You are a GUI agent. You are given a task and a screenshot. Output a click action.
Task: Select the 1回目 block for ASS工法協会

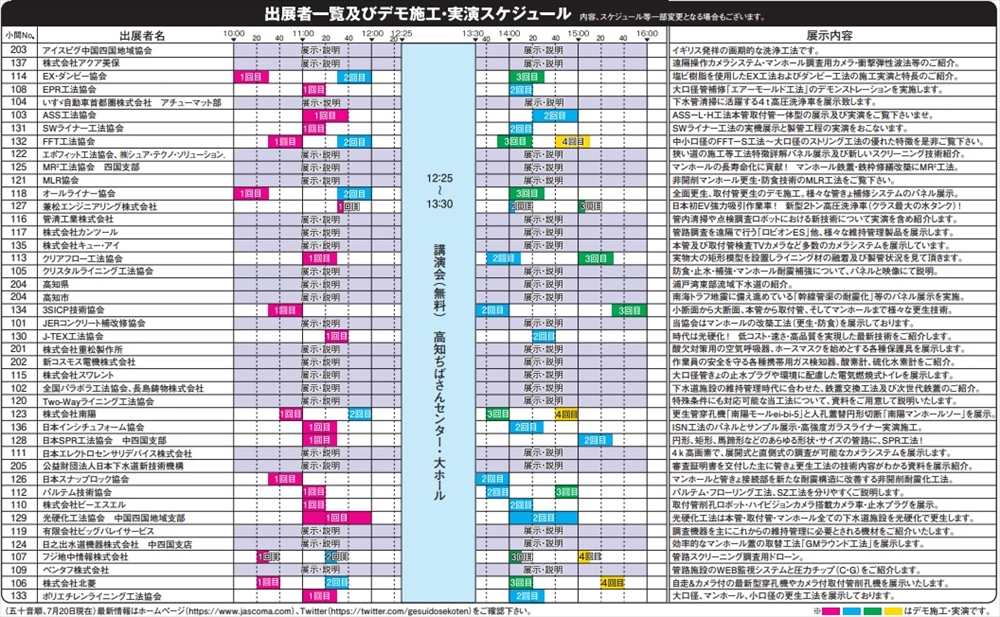(325, 115)
